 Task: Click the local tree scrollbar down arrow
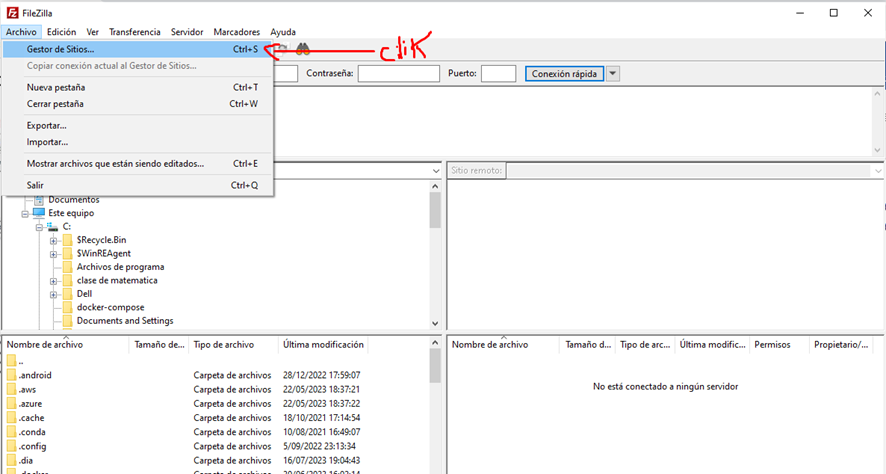tap(435, 323)
